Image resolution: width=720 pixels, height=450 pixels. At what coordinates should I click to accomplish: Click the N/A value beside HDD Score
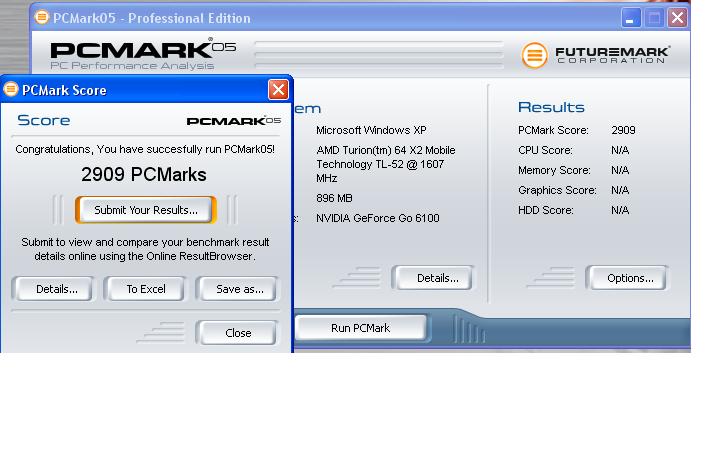(620, 210)
